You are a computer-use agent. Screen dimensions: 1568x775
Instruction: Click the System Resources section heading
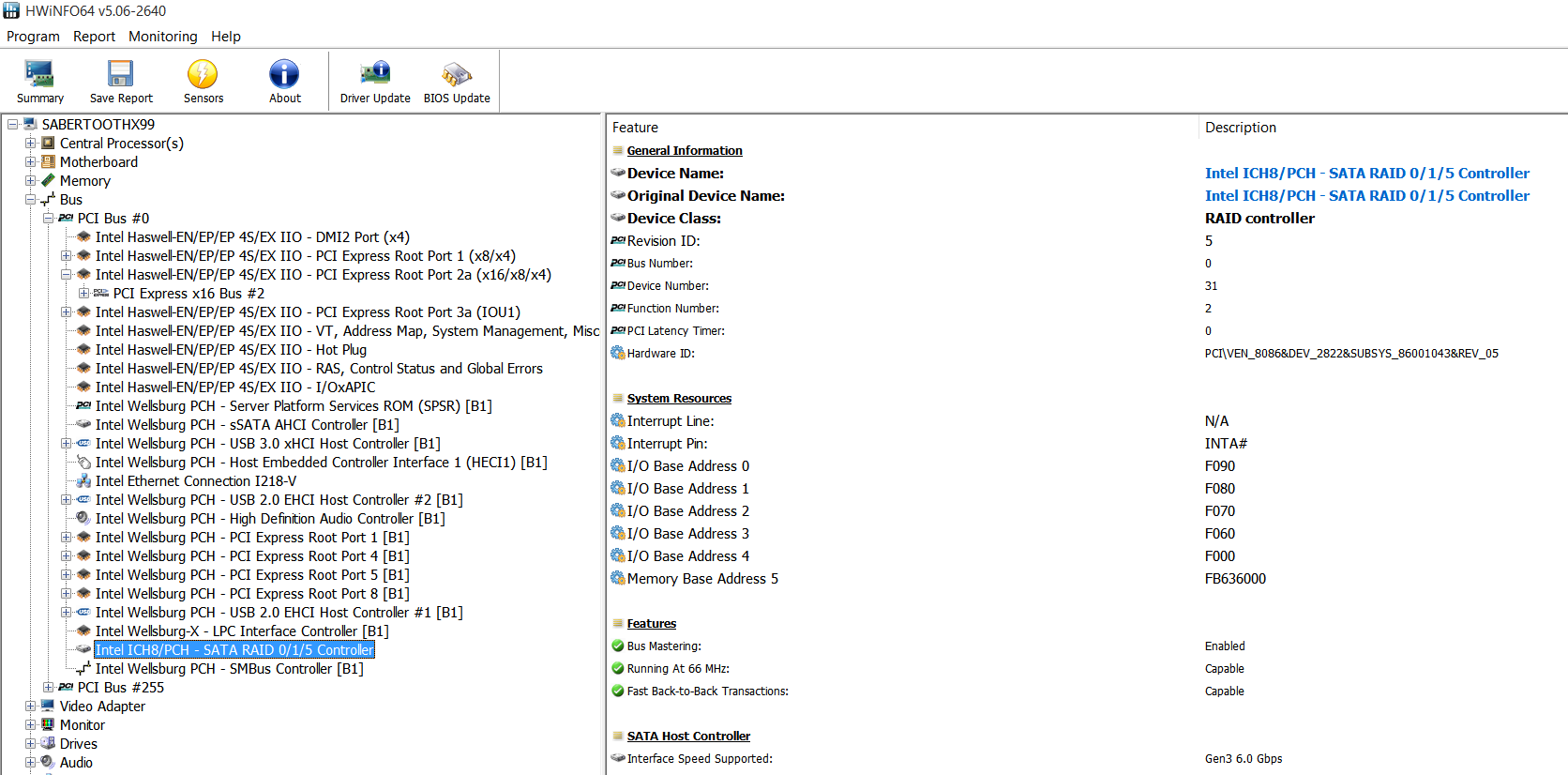pos(679,399)
